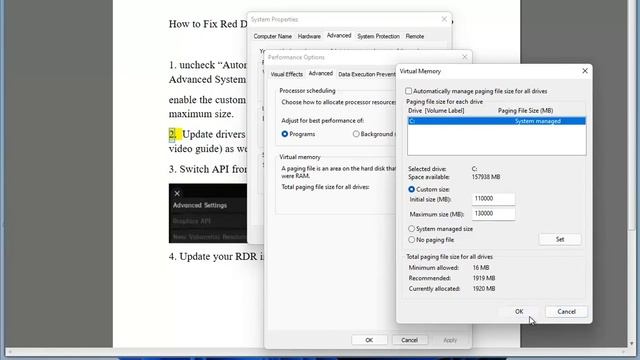Click the Initial size input field
640x360 pixels.
493,199
